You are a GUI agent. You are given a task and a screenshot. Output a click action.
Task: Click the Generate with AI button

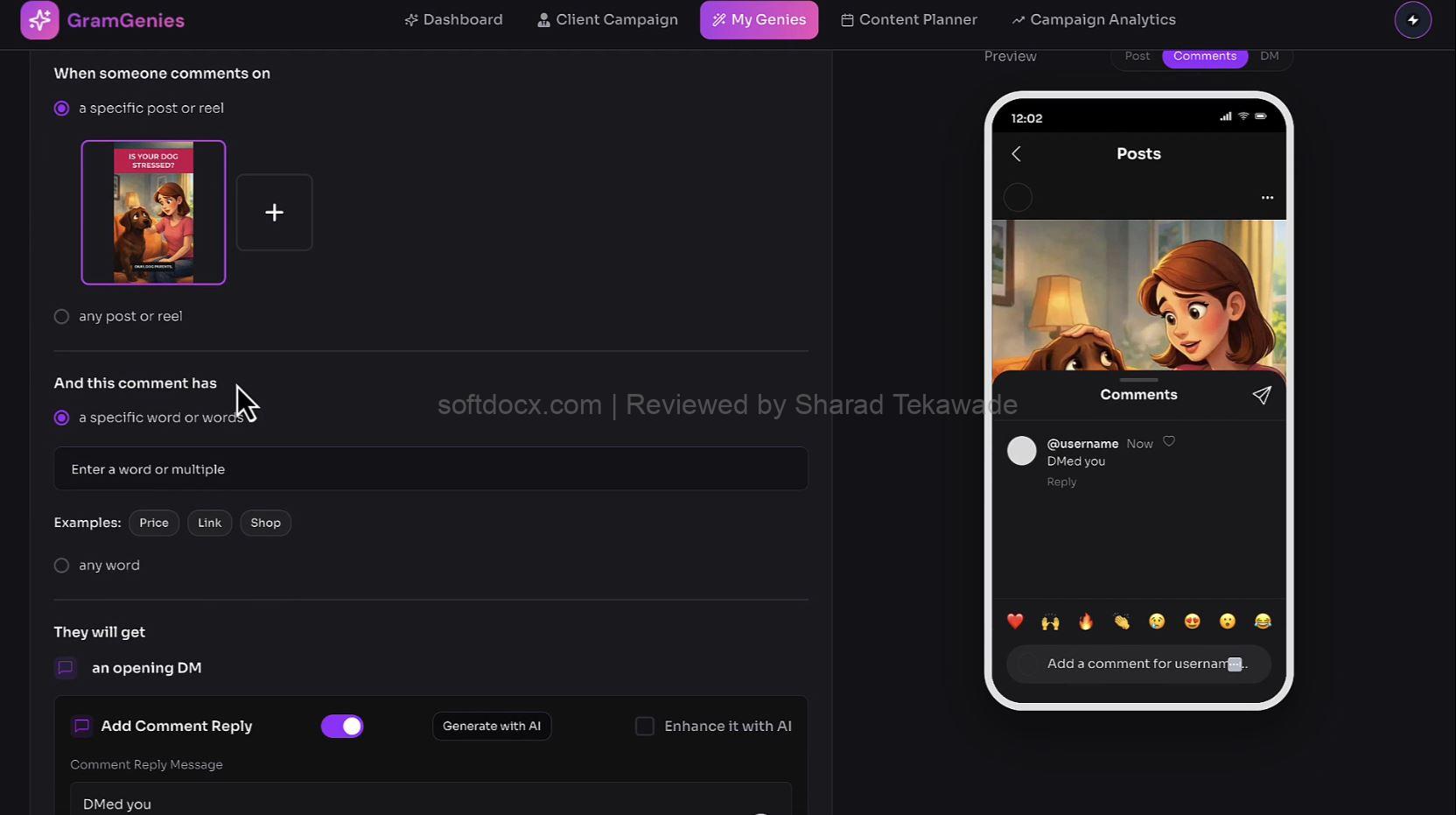(492, 727)
